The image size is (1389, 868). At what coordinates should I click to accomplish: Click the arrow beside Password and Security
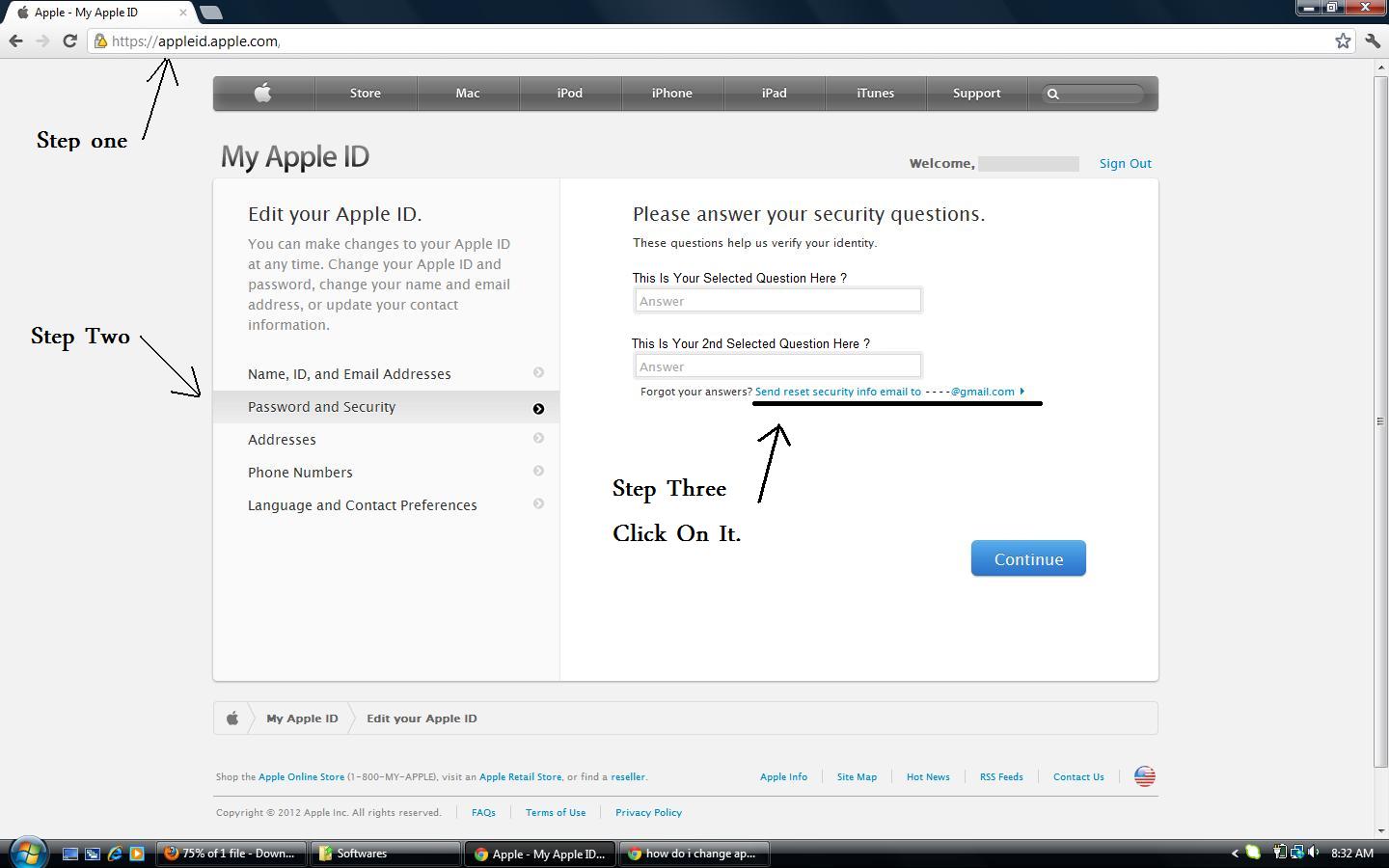click(538, 409)
